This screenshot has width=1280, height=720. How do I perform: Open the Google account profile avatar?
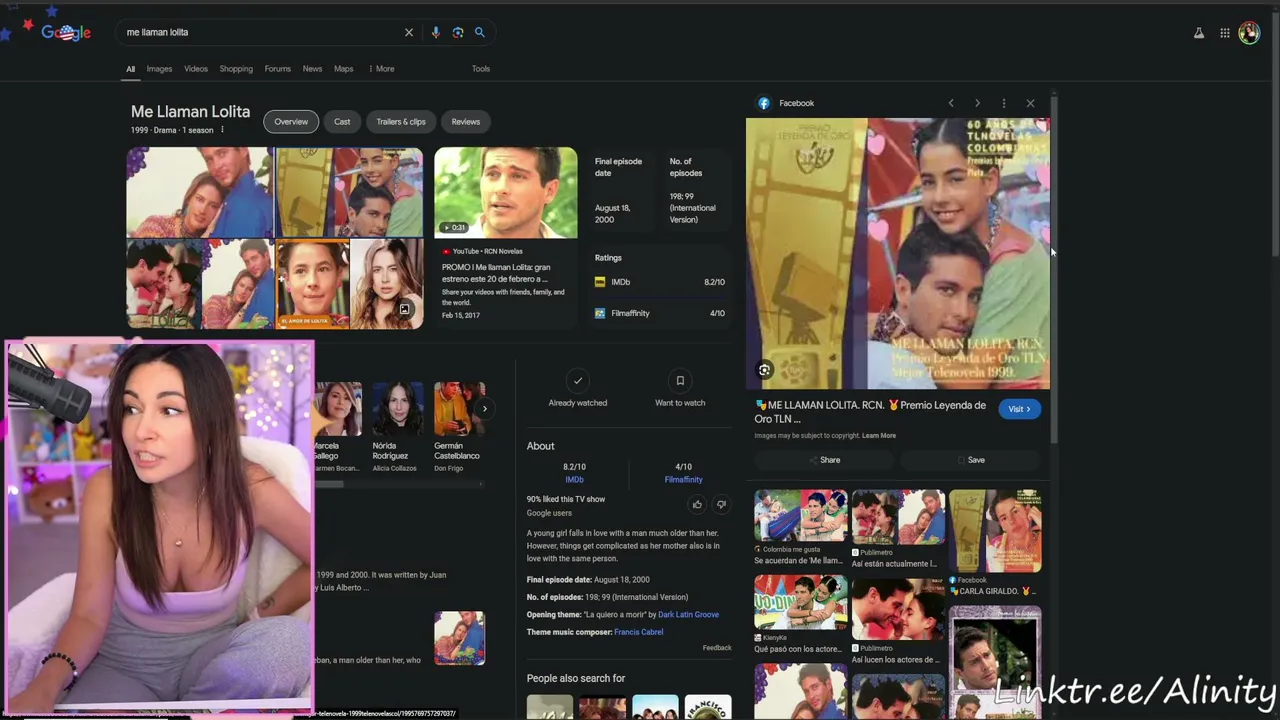1249,33
